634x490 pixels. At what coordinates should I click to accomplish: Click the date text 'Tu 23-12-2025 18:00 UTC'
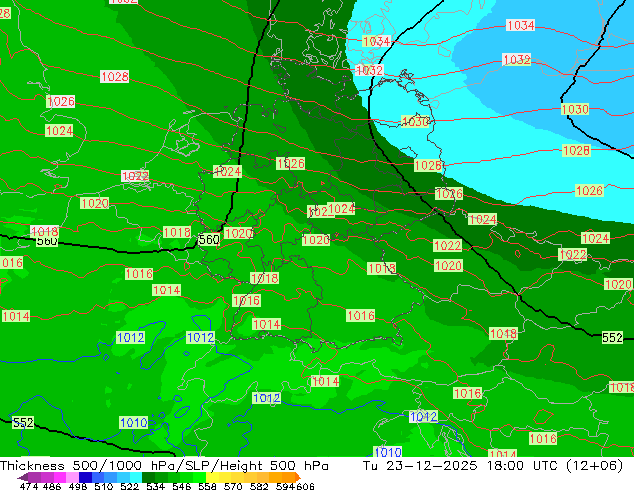461,465
